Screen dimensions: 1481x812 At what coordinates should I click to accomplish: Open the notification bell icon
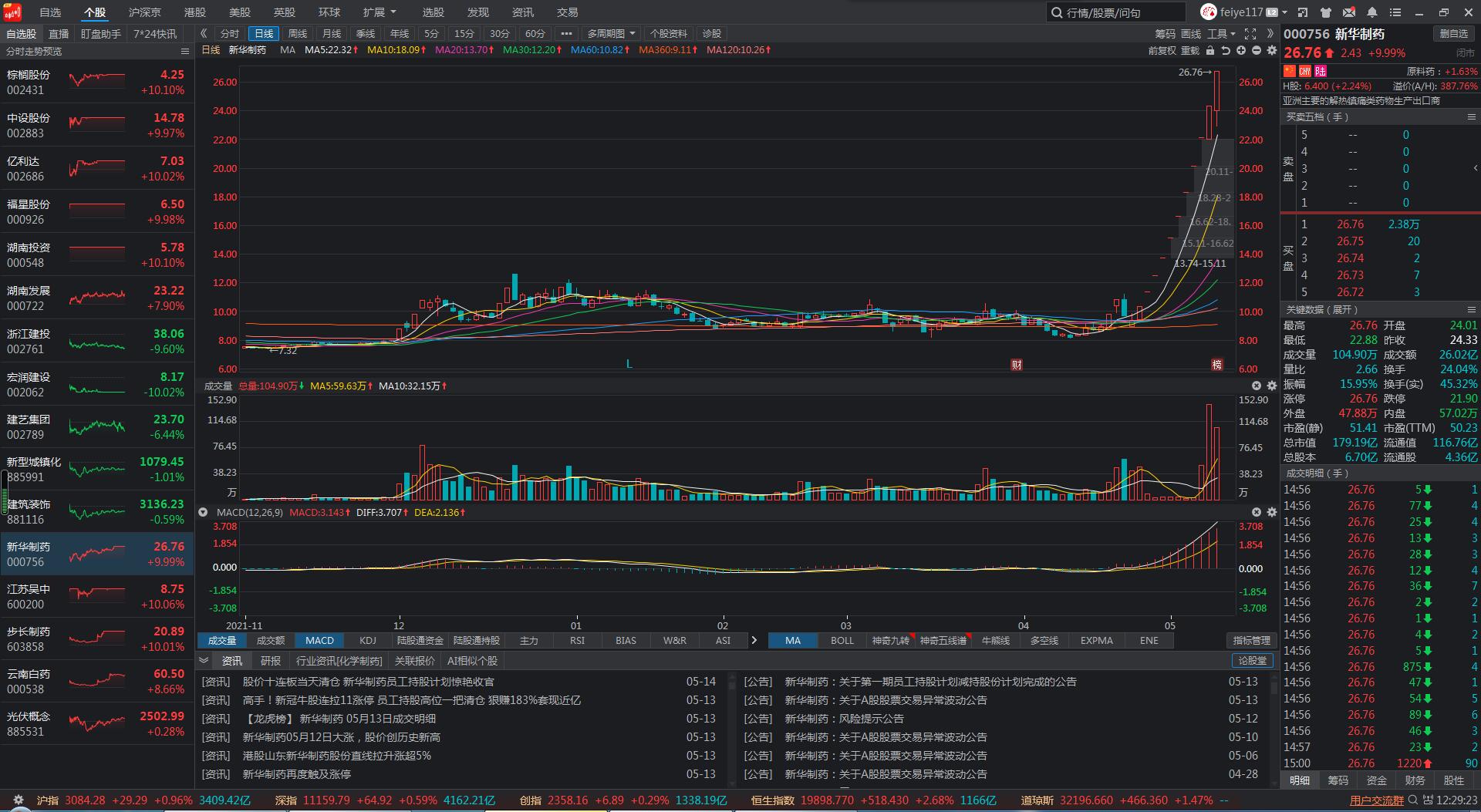coord(1372,12)
